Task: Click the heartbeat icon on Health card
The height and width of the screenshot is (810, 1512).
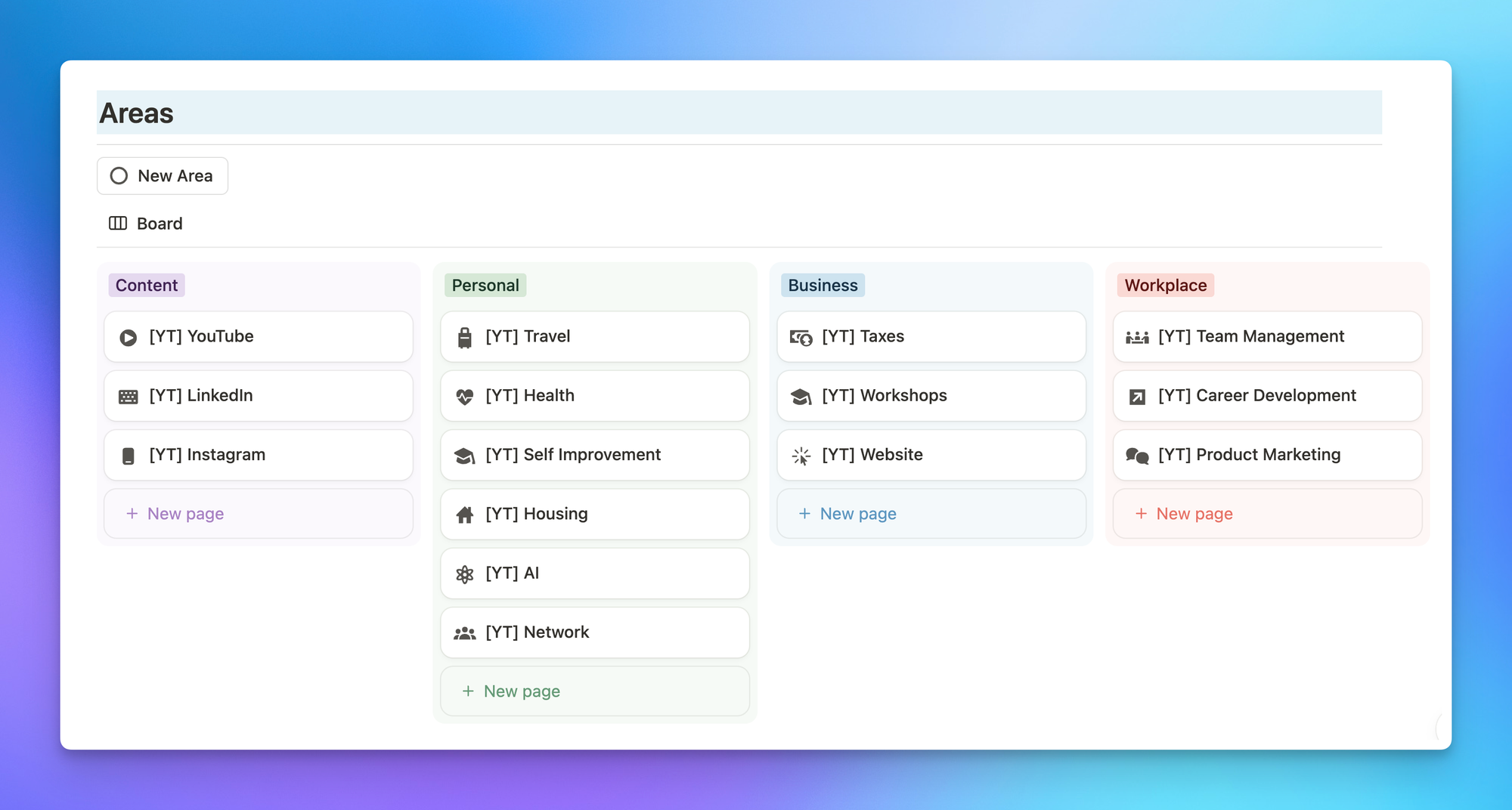Action: (465, 397)
